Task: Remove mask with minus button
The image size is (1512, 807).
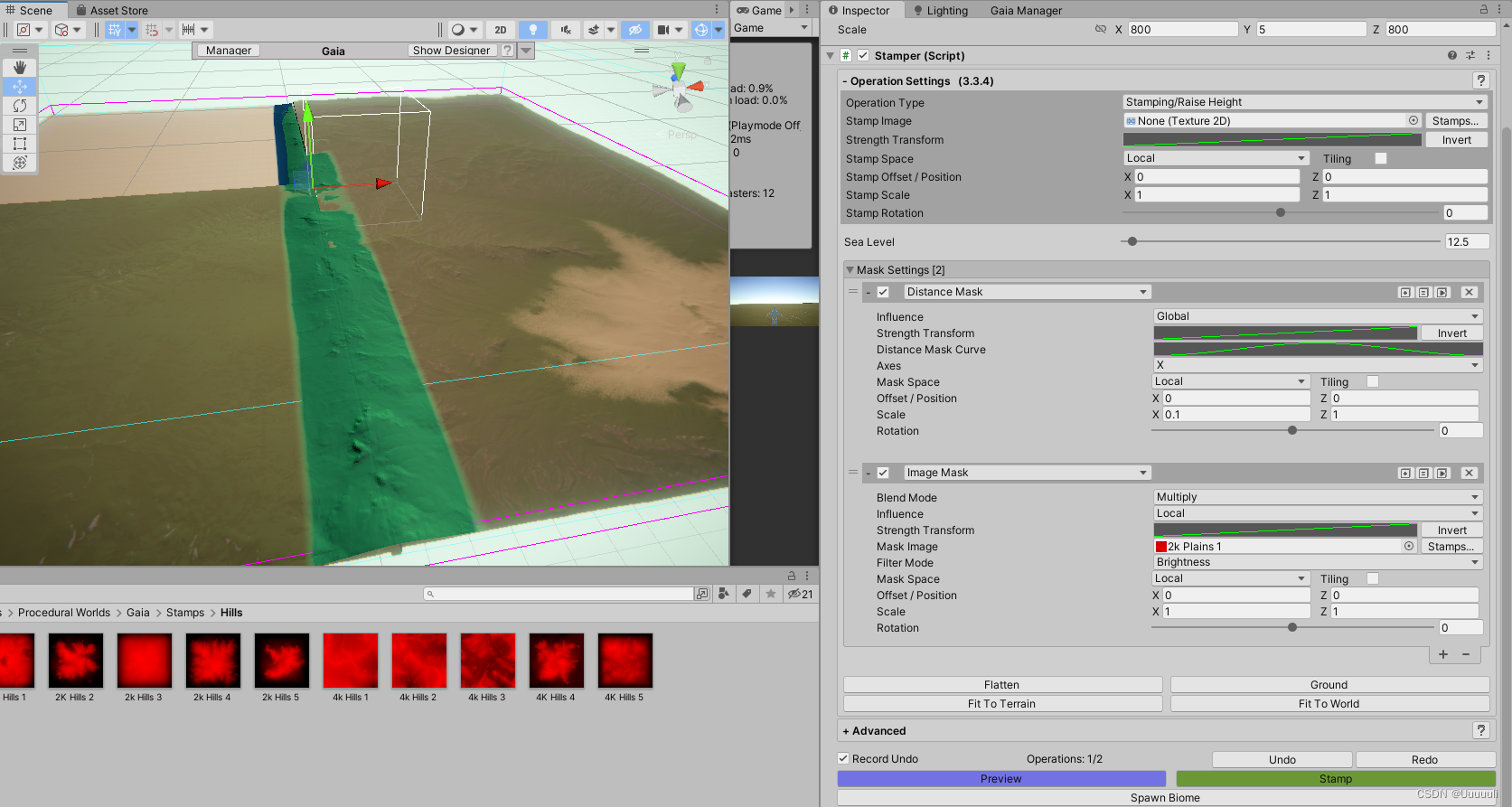Action: (1466, 654)
